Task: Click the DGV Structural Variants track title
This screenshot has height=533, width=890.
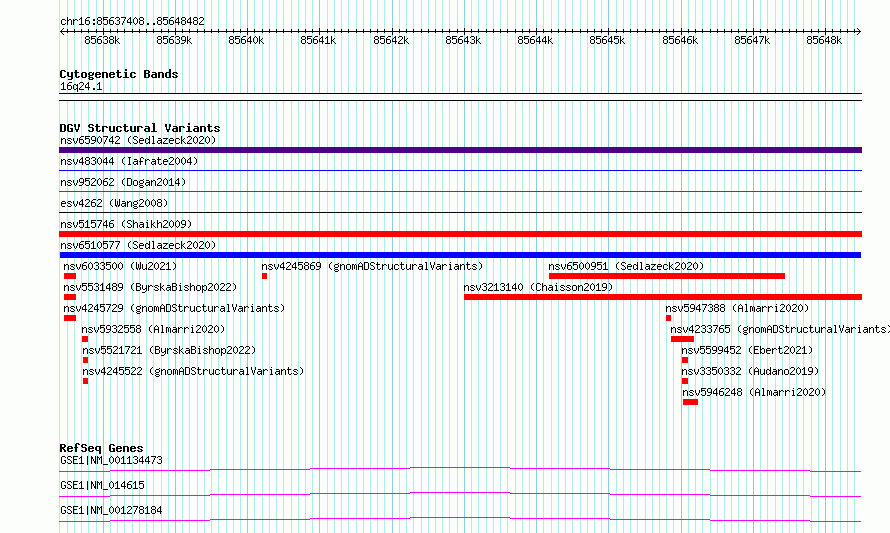Action: click(x=140, y=128)
